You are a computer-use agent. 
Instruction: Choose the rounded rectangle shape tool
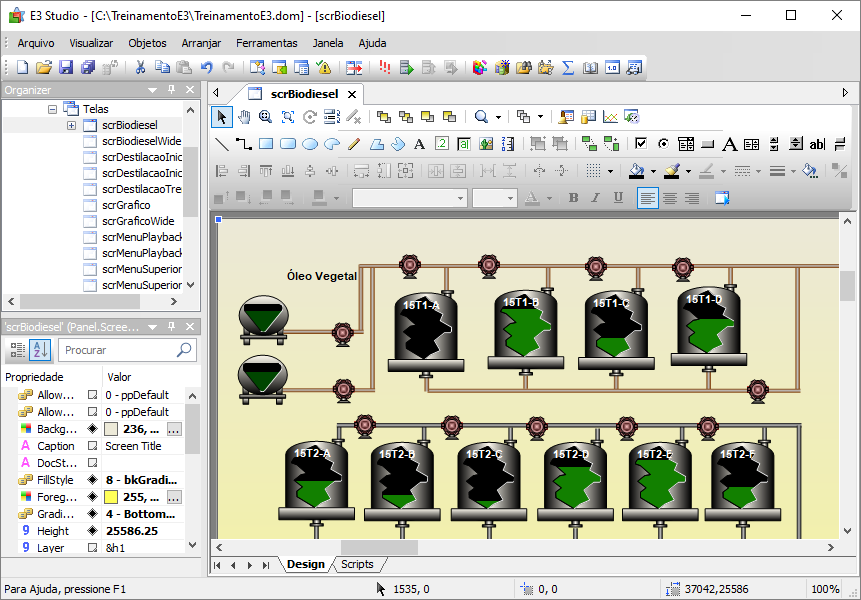click(x=288, y=144)
